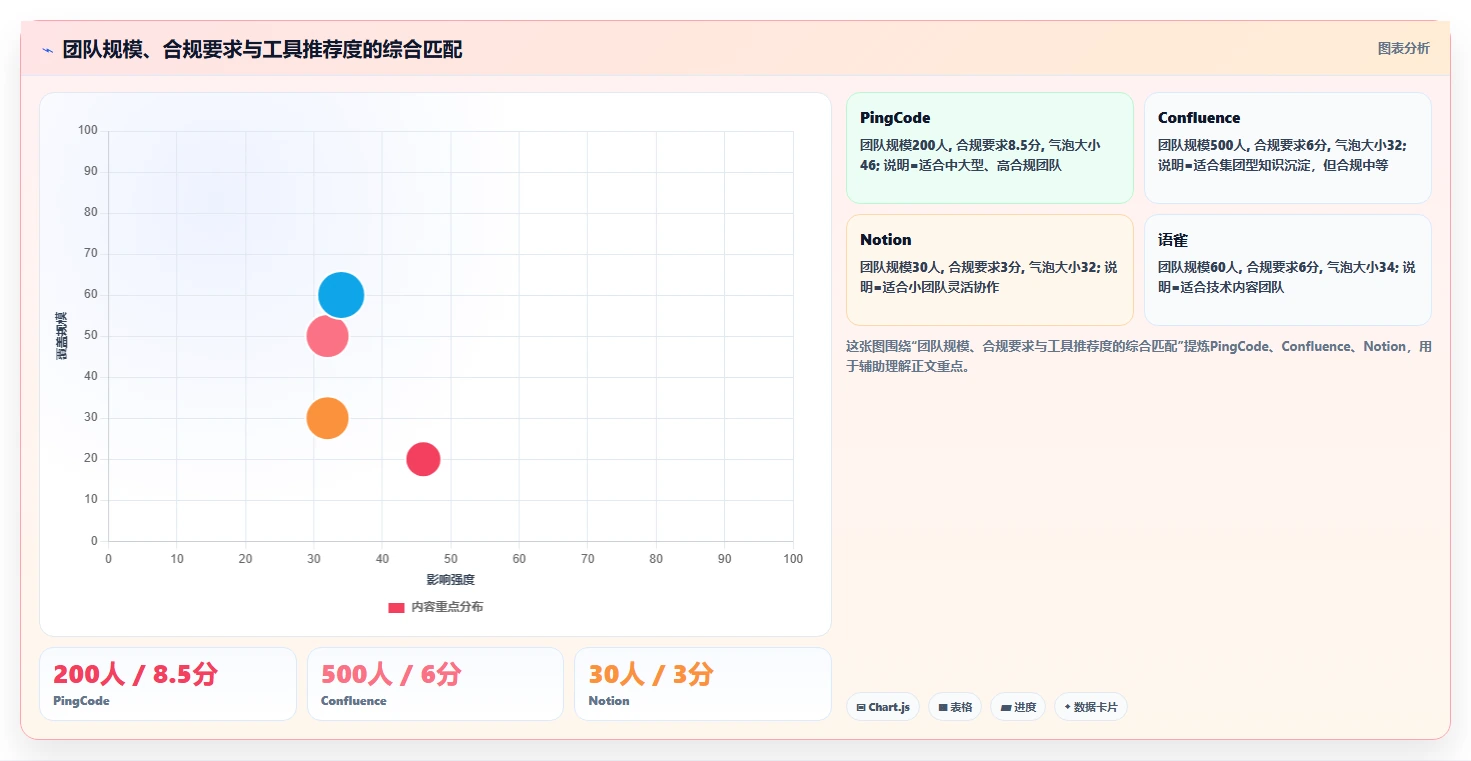Click the lightning icon beside the title
1471x761 pixels.
click(47, 50)
